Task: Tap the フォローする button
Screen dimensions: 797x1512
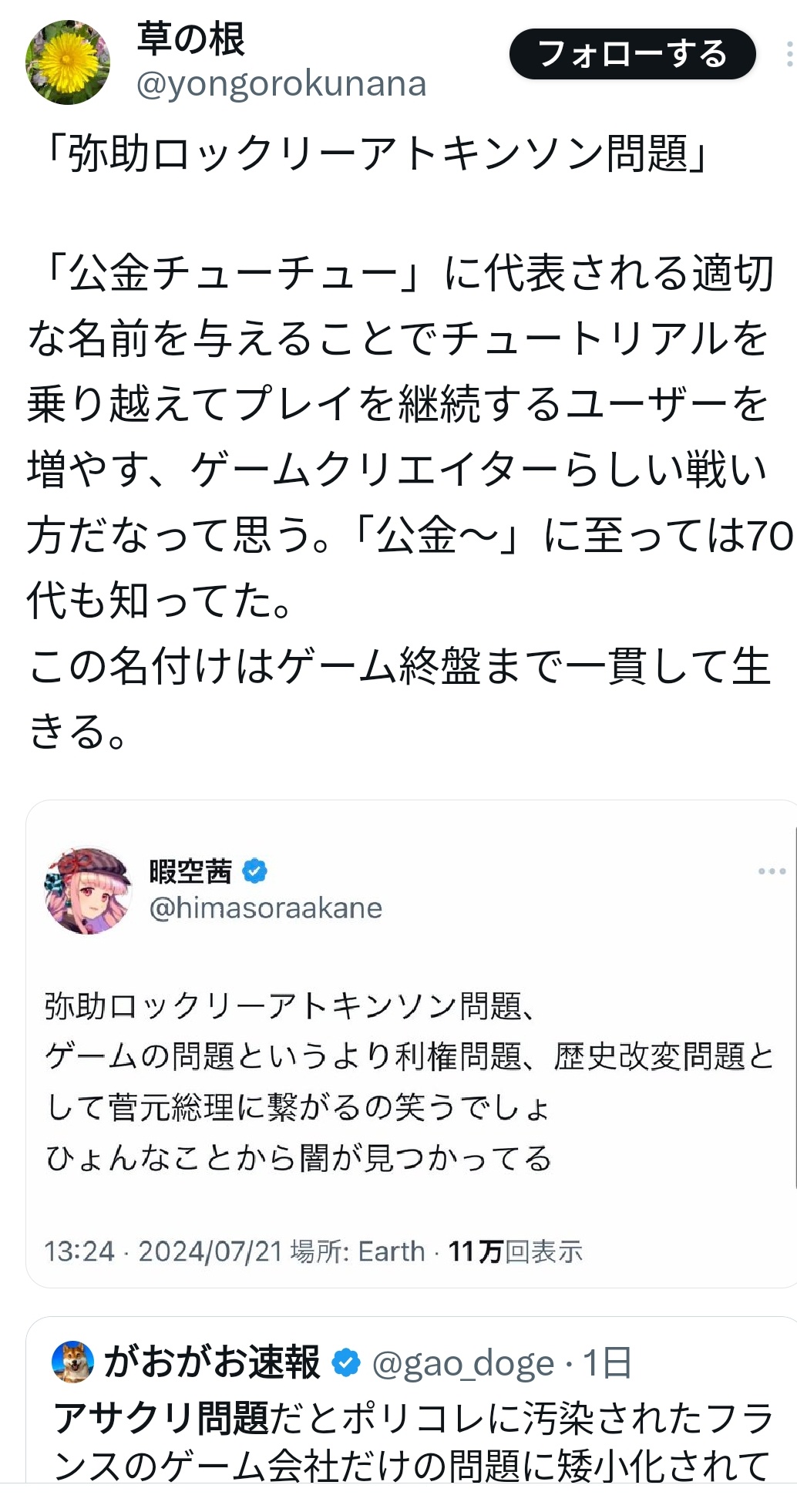Action: point(632,54)
